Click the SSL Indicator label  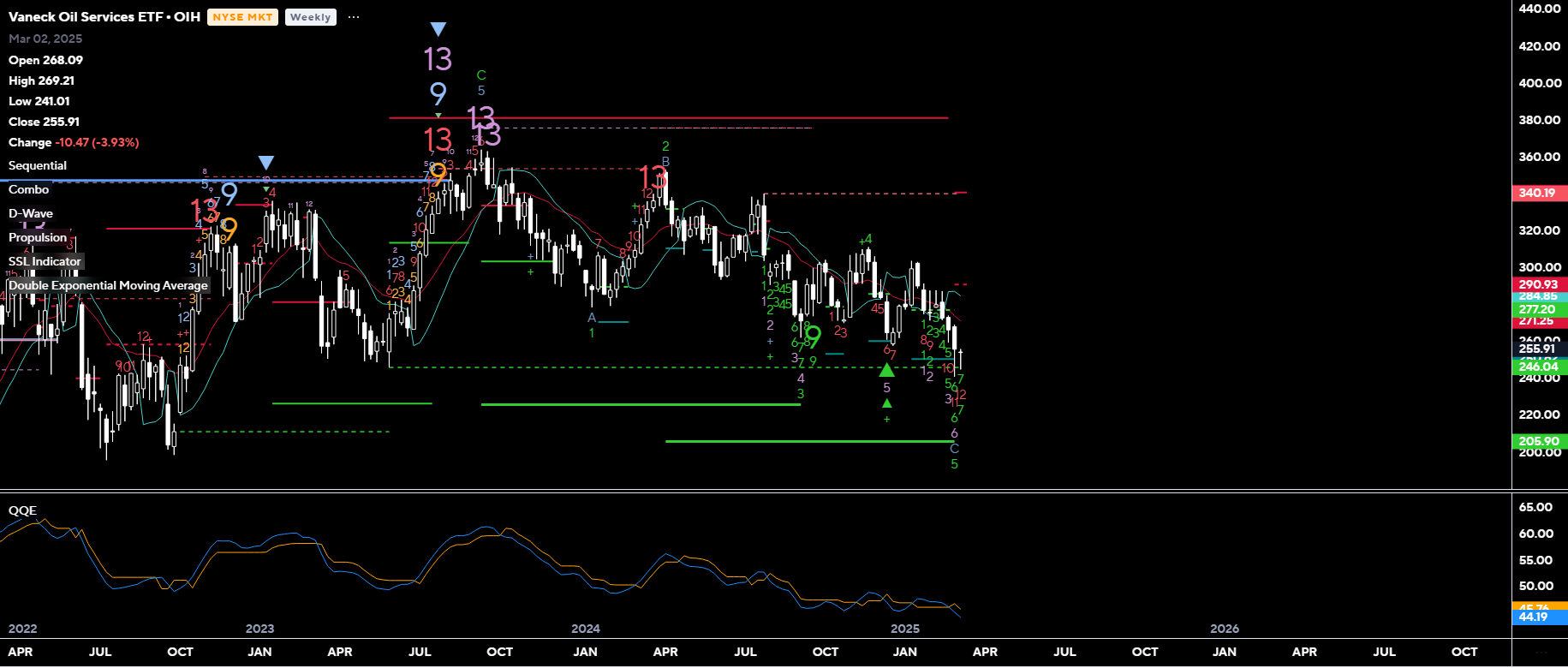(45, 261)
